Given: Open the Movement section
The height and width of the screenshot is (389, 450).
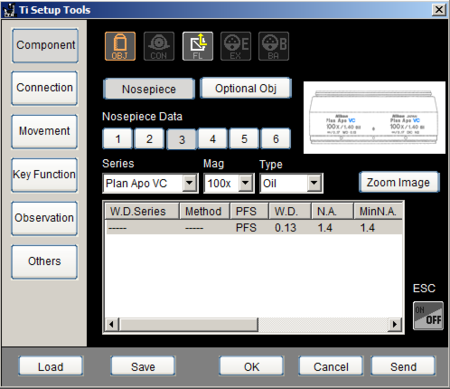Looking at the screenshot, I should pyautogui.click(x=45, y=131).
